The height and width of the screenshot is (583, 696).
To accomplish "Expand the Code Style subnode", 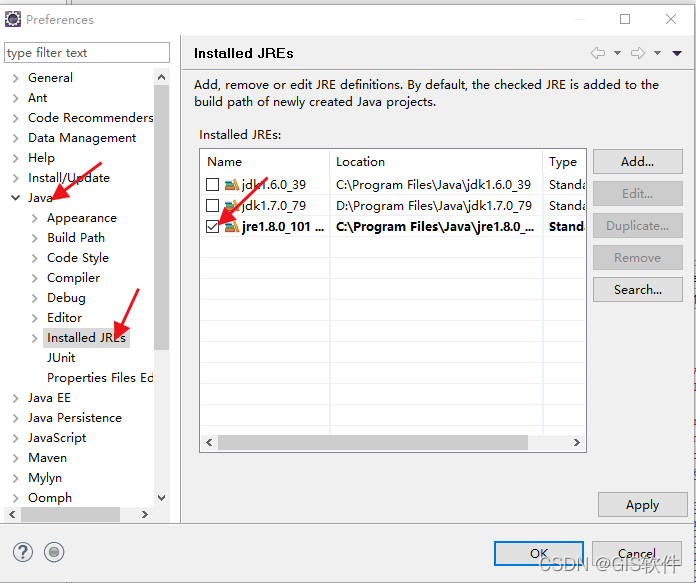I will pyautogui.click(x=35, y=258).
